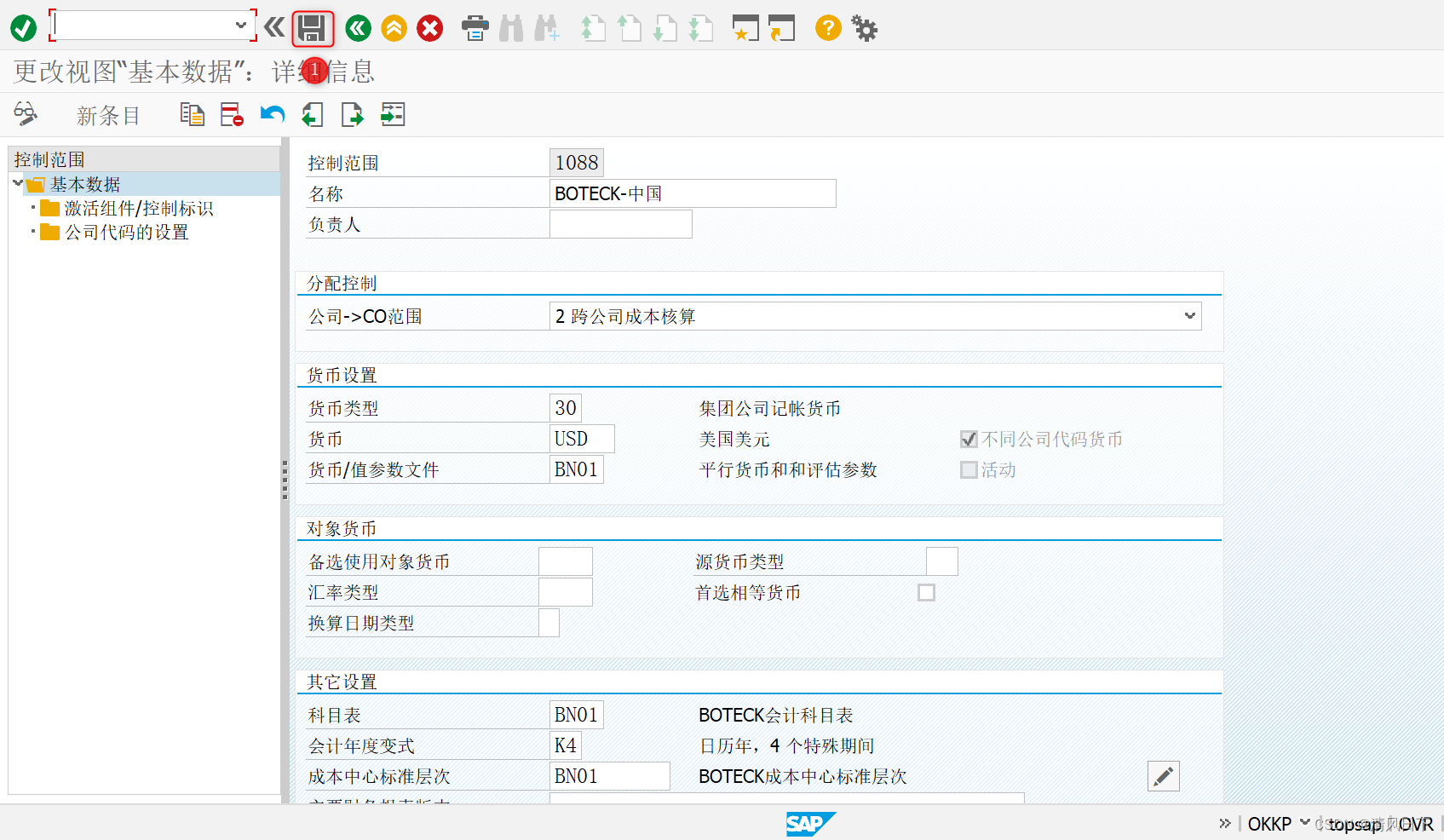The width and height of the screenshot is (1444, 840).
Task: Click the OVR insert mode indicator
Action: [x=1416, y=824]
